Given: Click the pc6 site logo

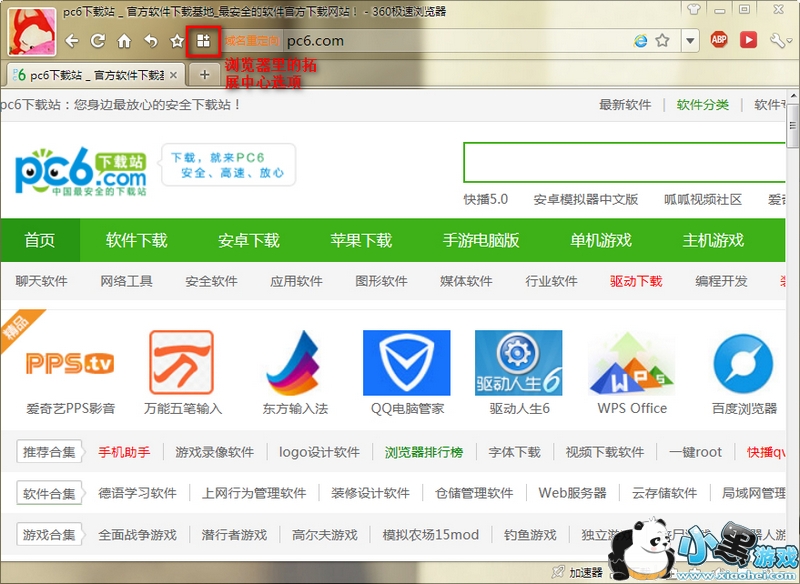Looking at the screenshot, I should tap(81, 171).
